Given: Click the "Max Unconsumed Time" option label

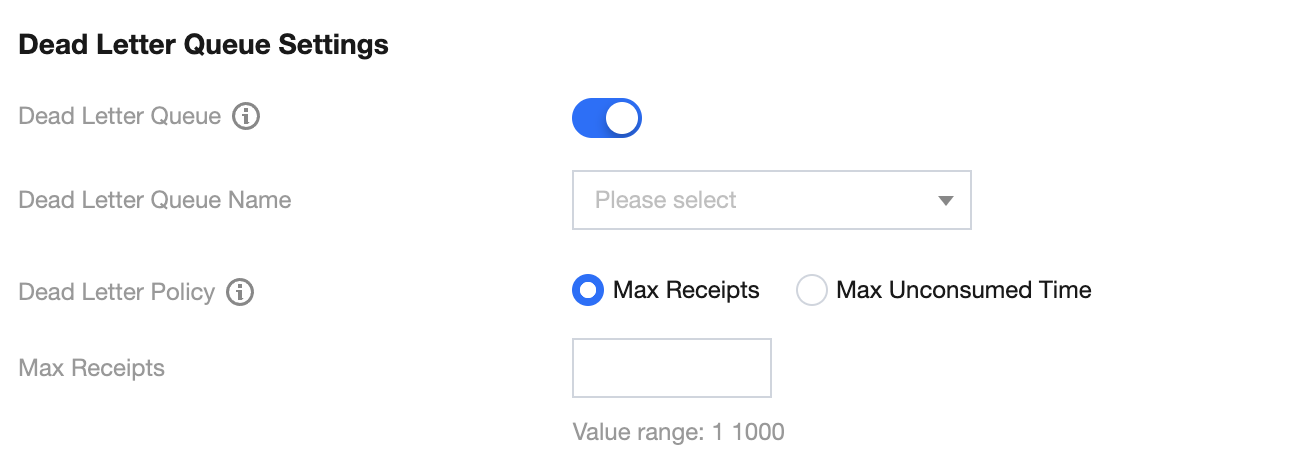Looking at the screenshot, I should (x=963, y=291).
